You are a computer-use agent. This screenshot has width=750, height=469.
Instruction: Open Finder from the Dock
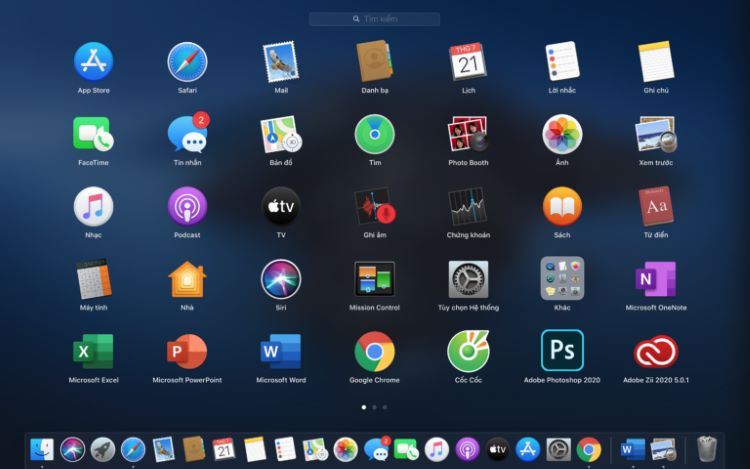tap(42, 450)
